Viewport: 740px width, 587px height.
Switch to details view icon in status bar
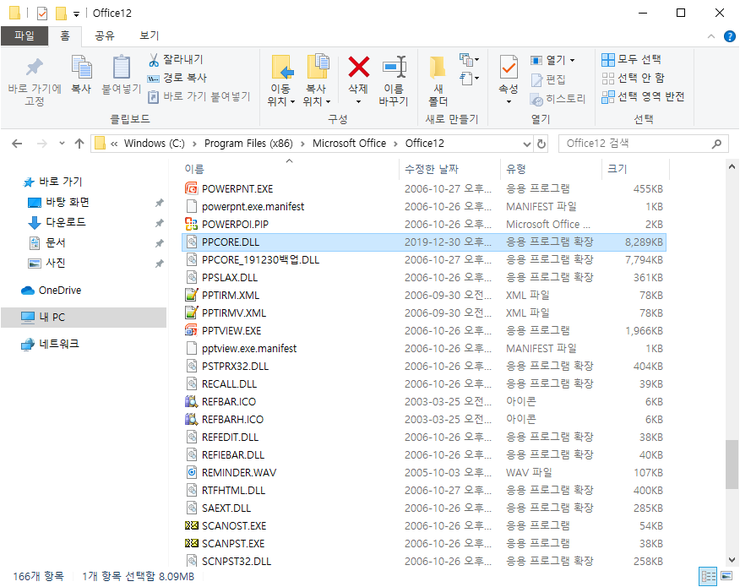tap(708, 576)
